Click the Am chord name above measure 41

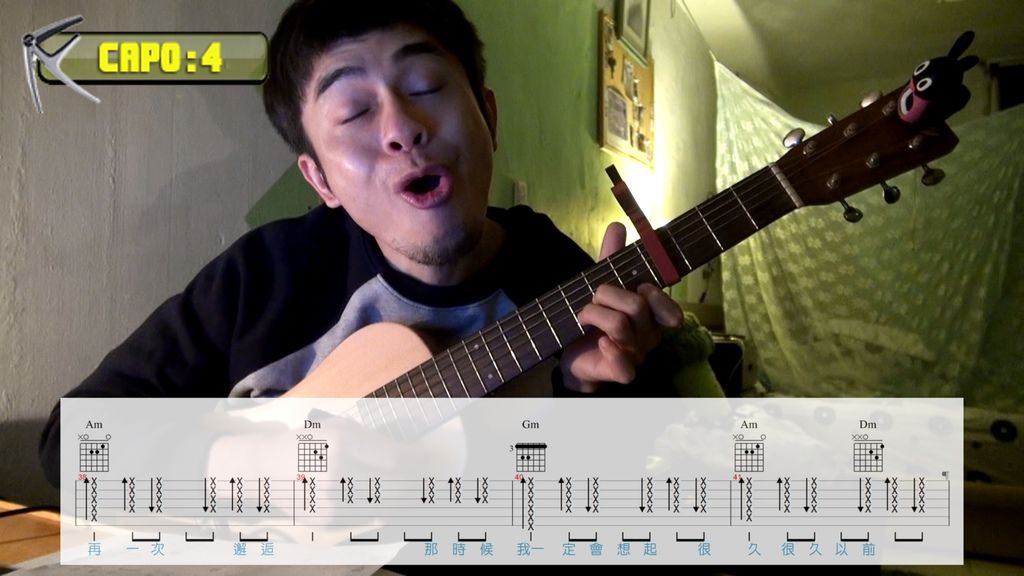(x=748, y=424)
